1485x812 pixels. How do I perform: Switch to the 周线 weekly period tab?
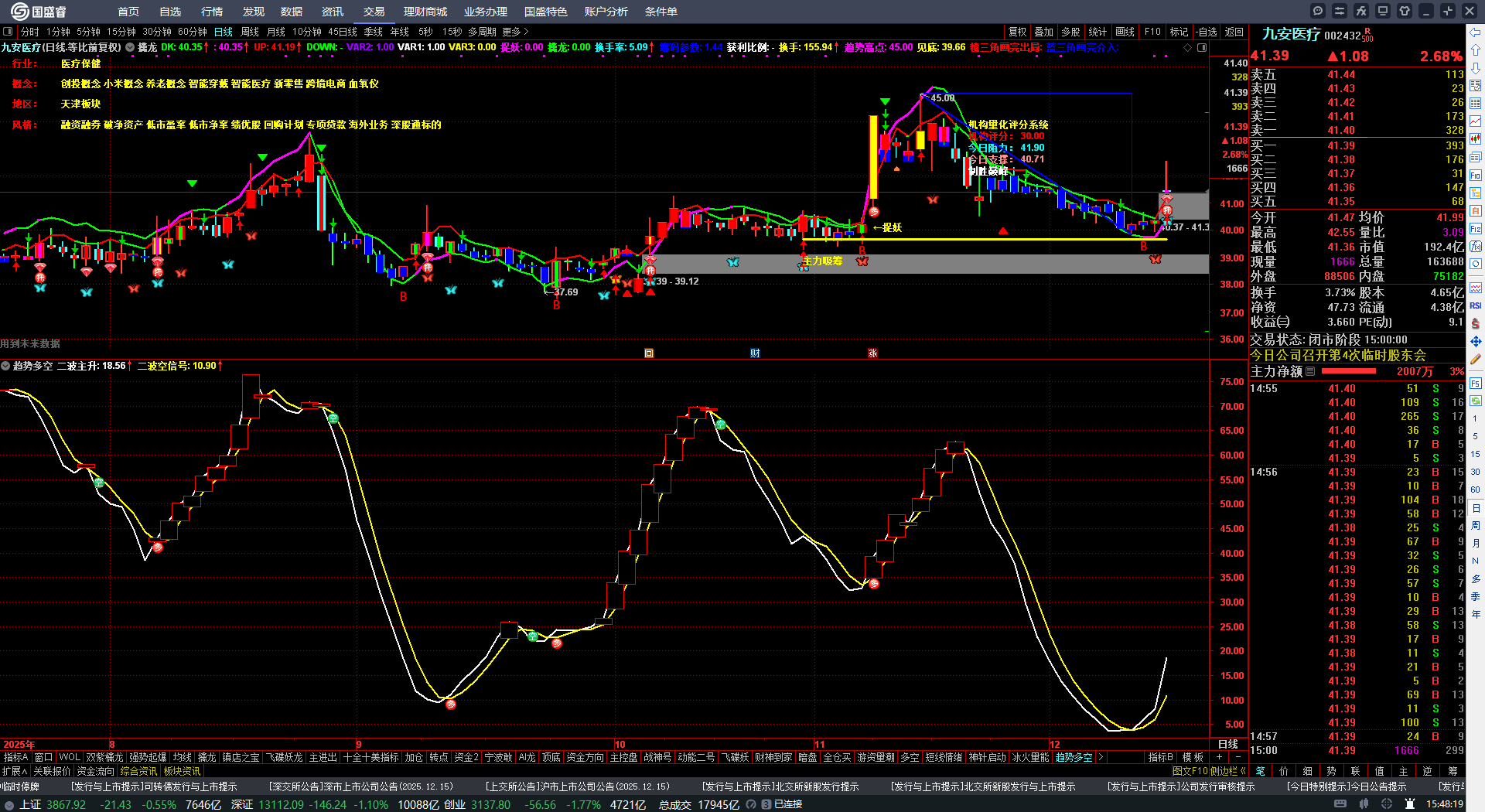pos(250,32)
